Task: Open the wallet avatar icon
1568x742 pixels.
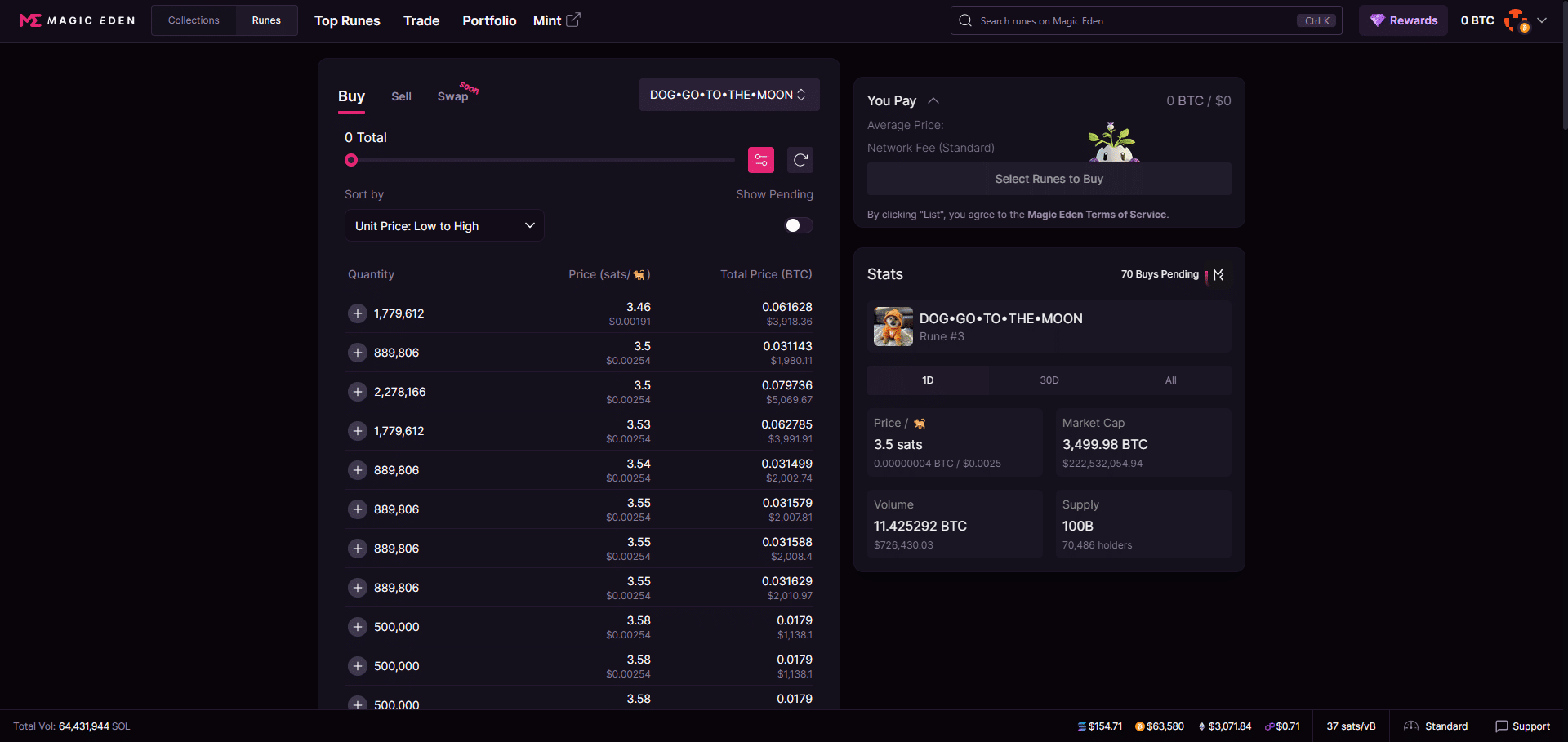Action: (x=1517, y=20)
